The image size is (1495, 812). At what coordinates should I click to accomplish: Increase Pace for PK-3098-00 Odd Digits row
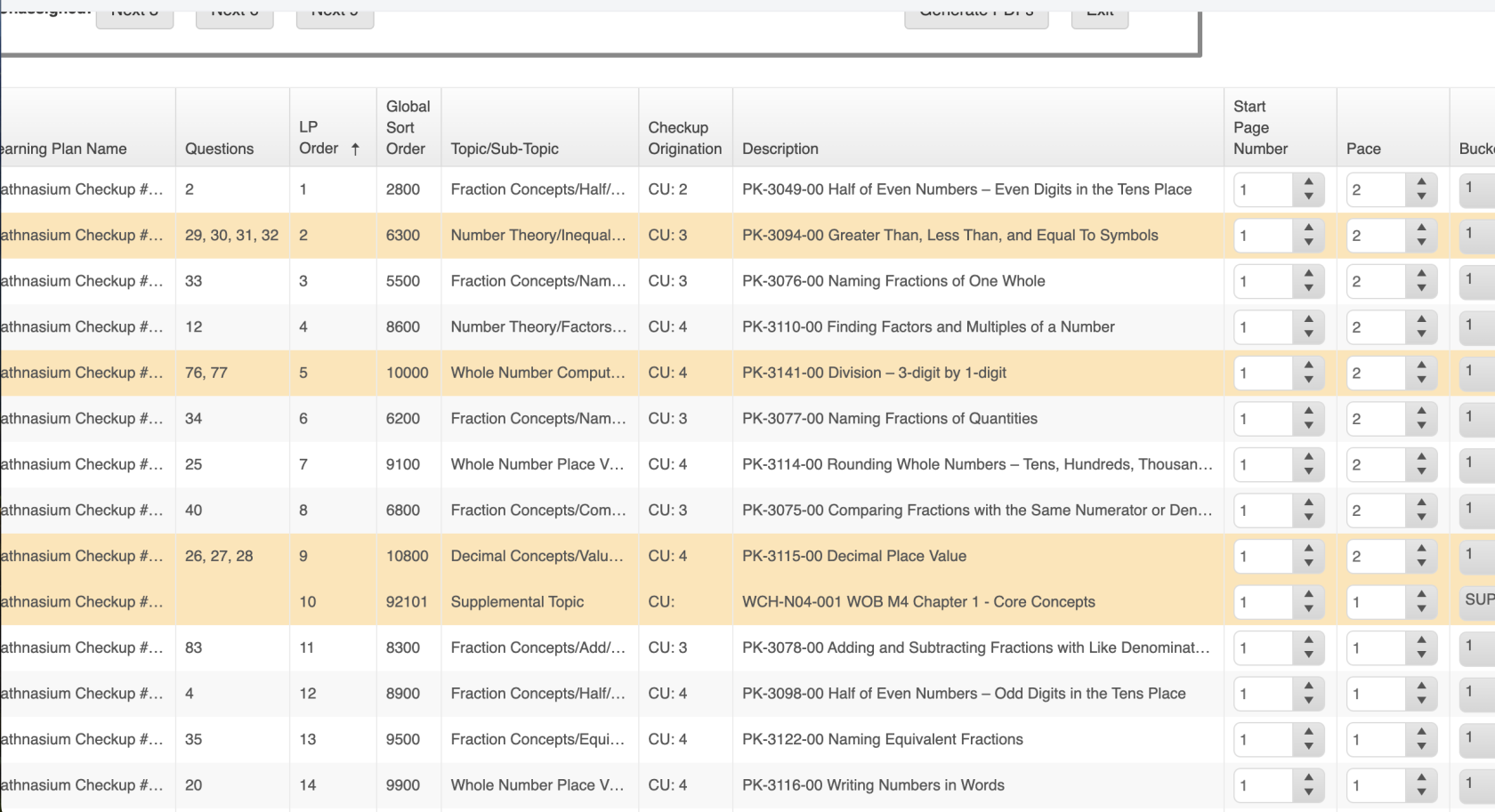coord(1421,687)
